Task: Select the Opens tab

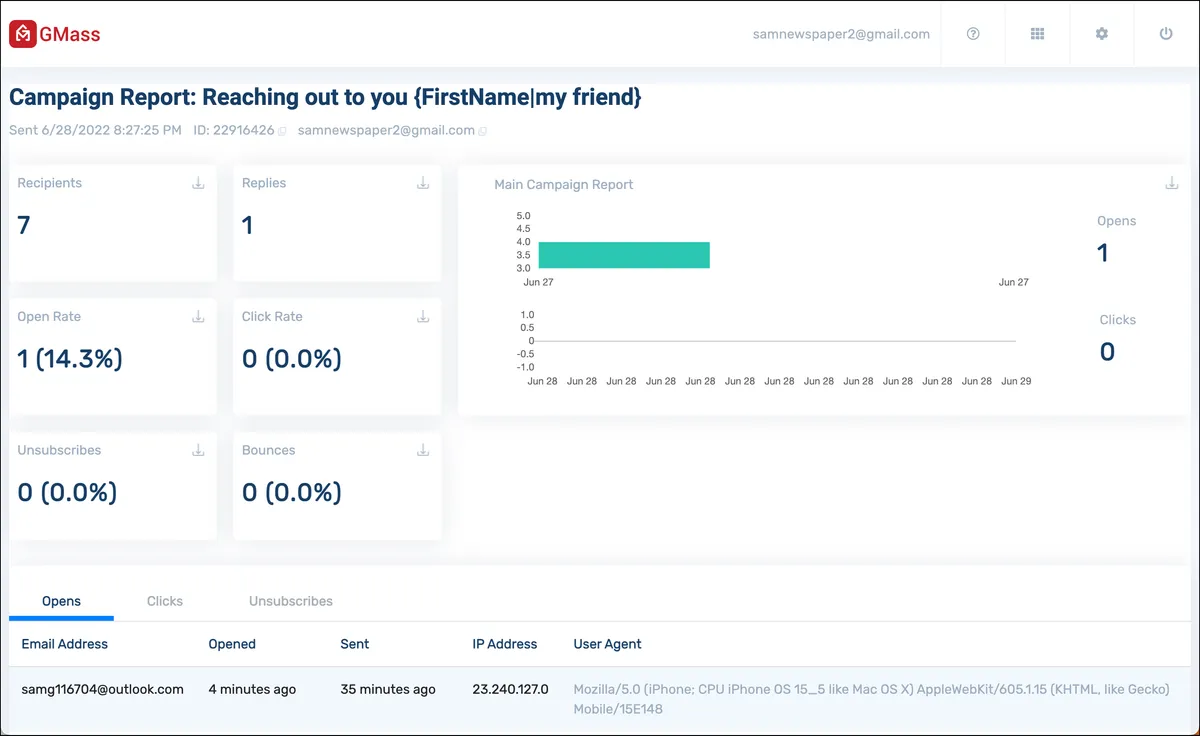Action: 61,601
